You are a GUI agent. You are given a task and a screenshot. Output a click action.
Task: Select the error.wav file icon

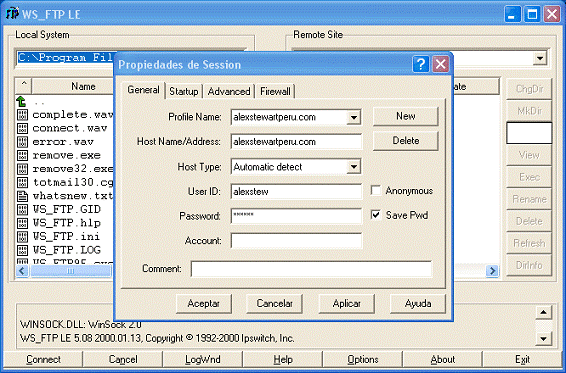(22, 142)
